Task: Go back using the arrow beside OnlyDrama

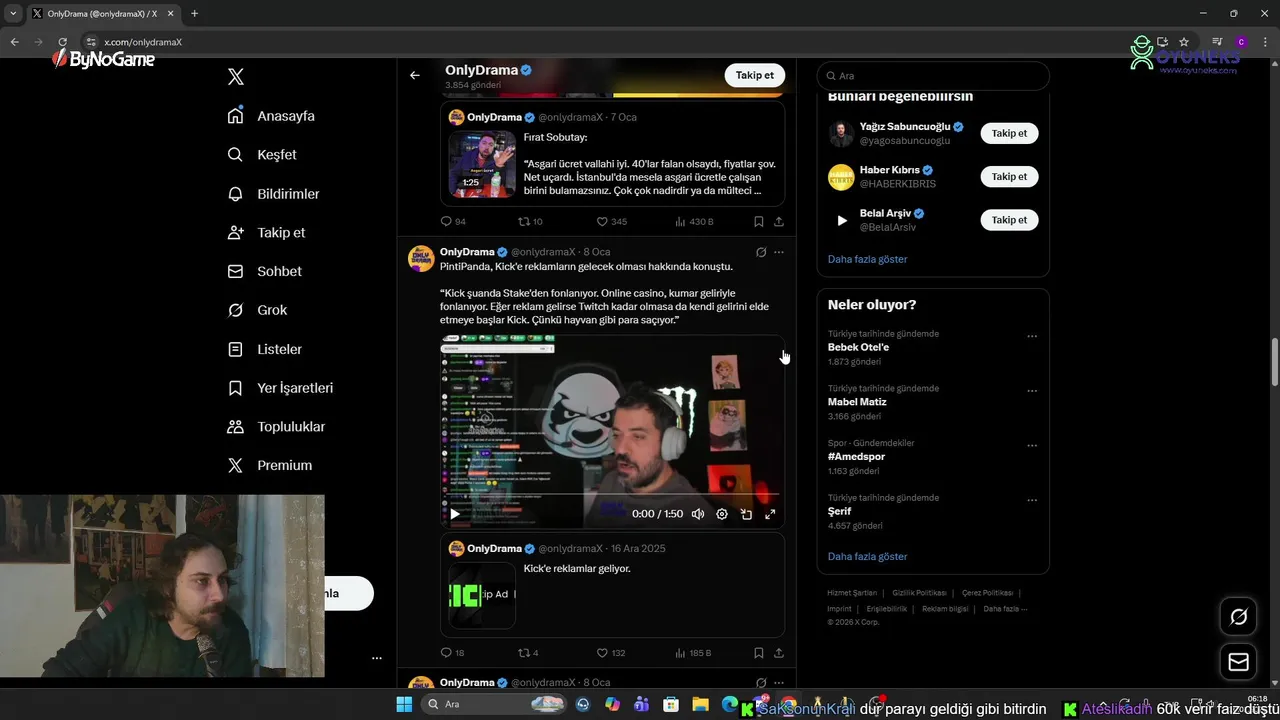Action: [x=414, y=75]
